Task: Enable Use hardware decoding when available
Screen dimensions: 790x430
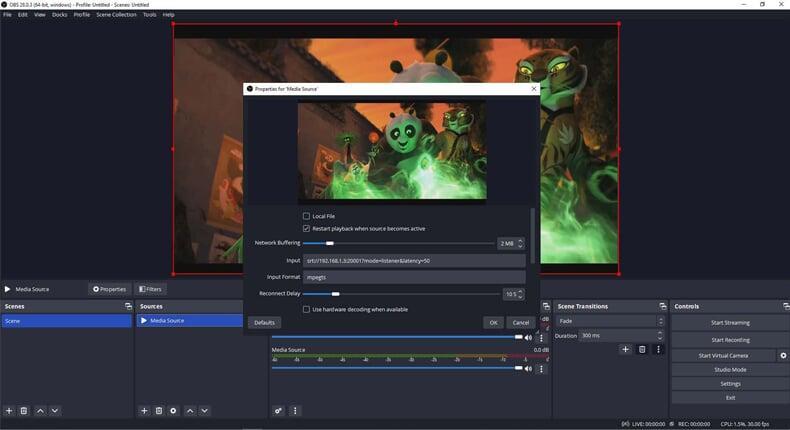Action: point(306,310)
